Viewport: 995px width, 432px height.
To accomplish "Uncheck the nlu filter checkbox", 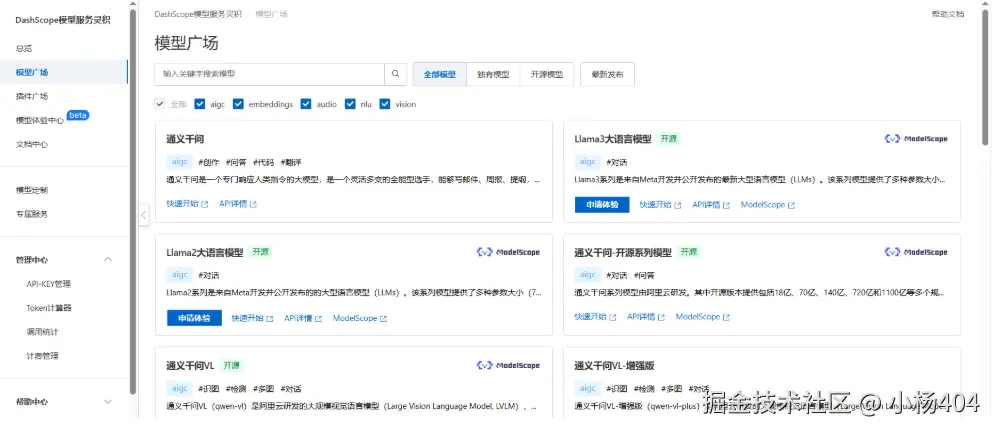I will coord(350,104).
